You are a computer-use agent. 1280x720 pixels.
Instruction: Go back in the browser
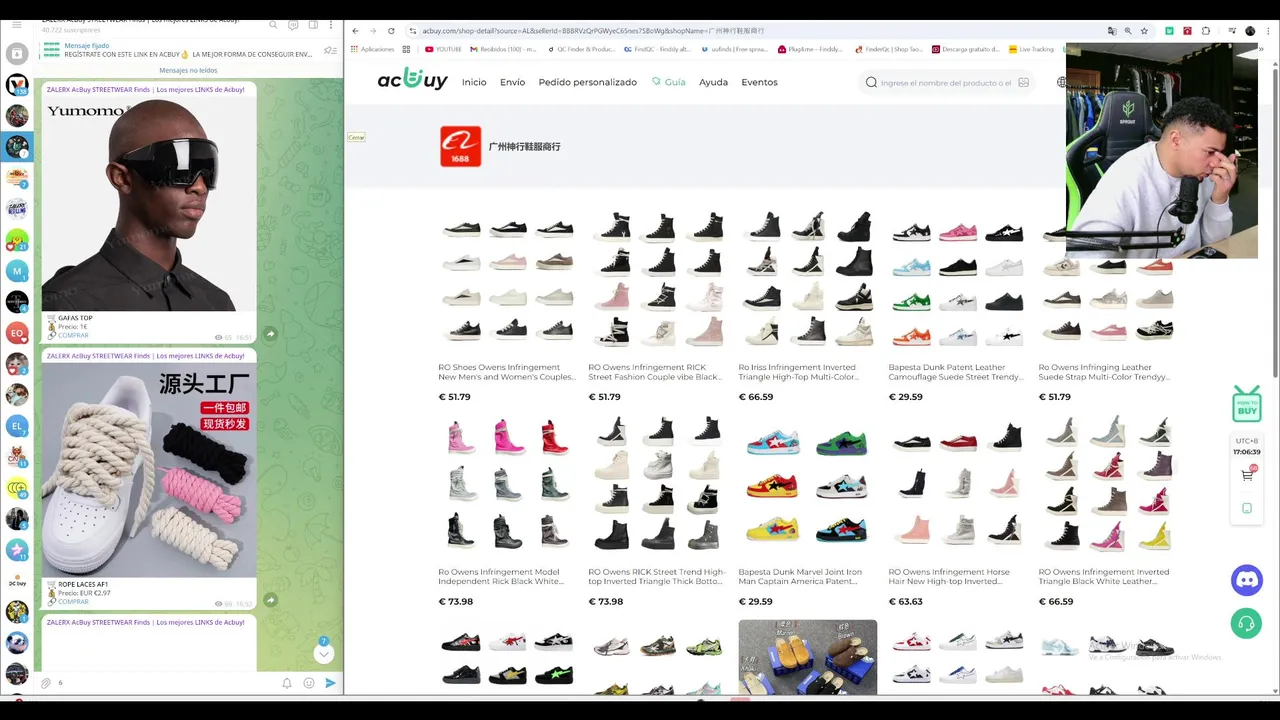pos(355,31)
